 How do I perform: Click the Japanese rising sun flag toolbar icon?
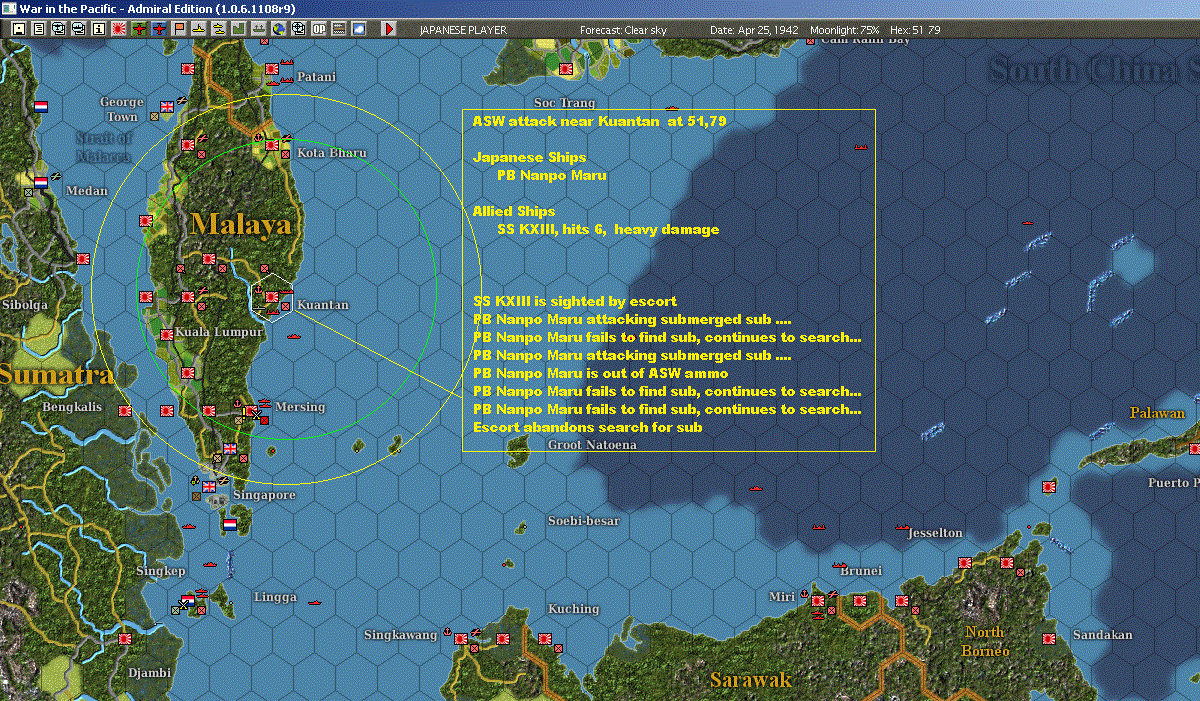click(118, 29)
